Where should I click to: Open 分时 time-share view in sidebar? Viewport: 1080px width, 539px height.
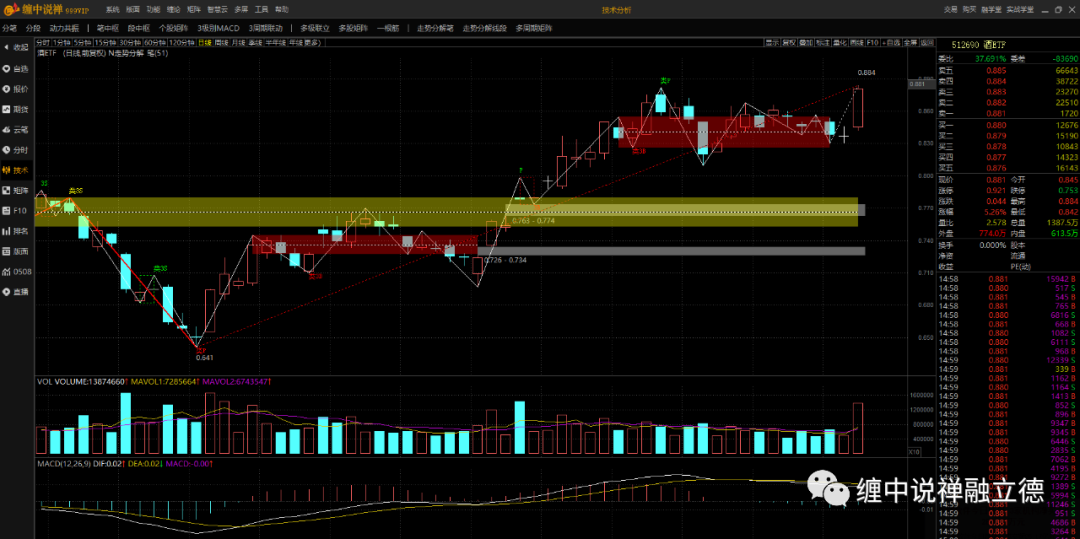(x=15, y=149)
